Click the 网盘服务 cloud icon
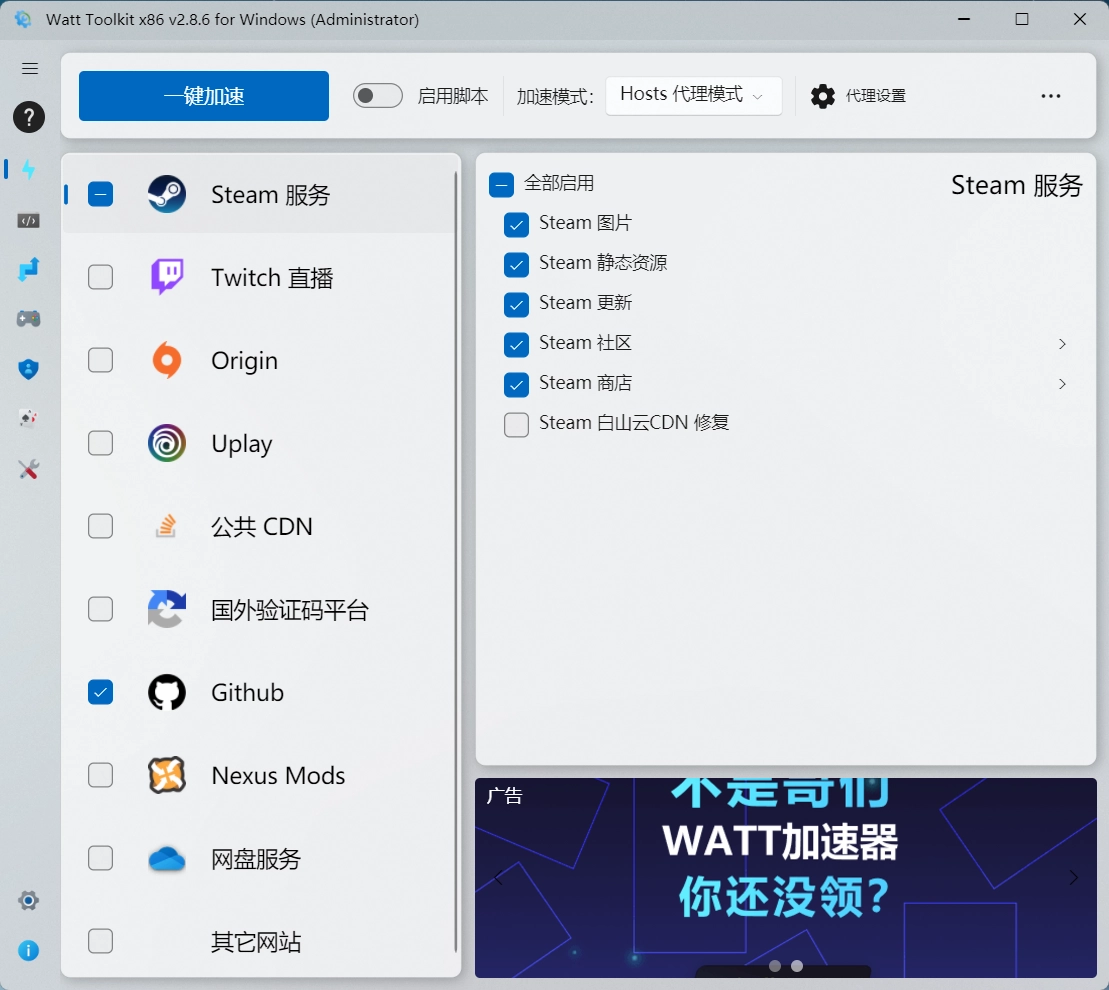The width and height of the screenshot is (1109, 990). click(x=167, y=858)
